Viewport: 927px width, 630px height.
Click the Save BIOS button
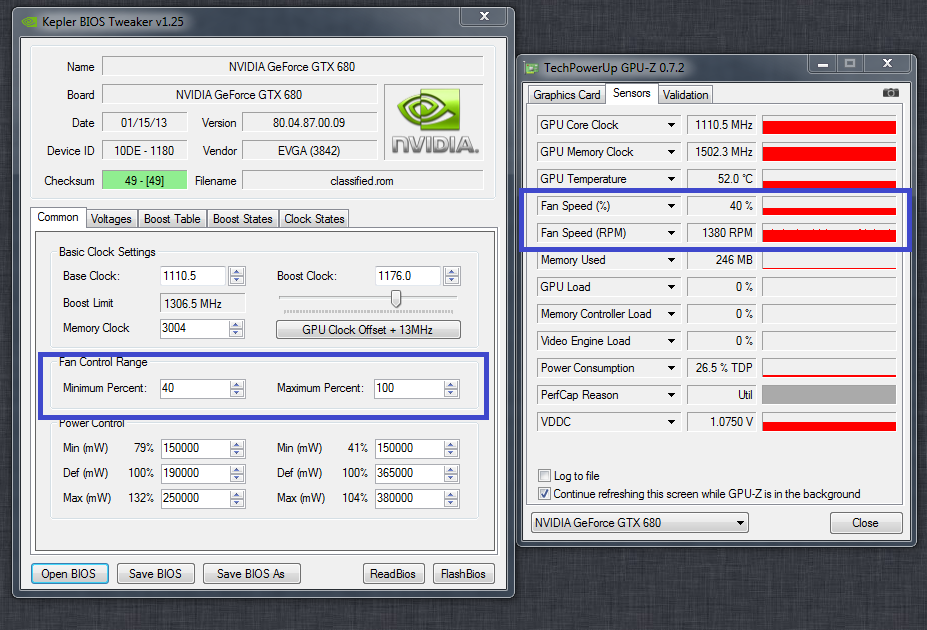155,573
